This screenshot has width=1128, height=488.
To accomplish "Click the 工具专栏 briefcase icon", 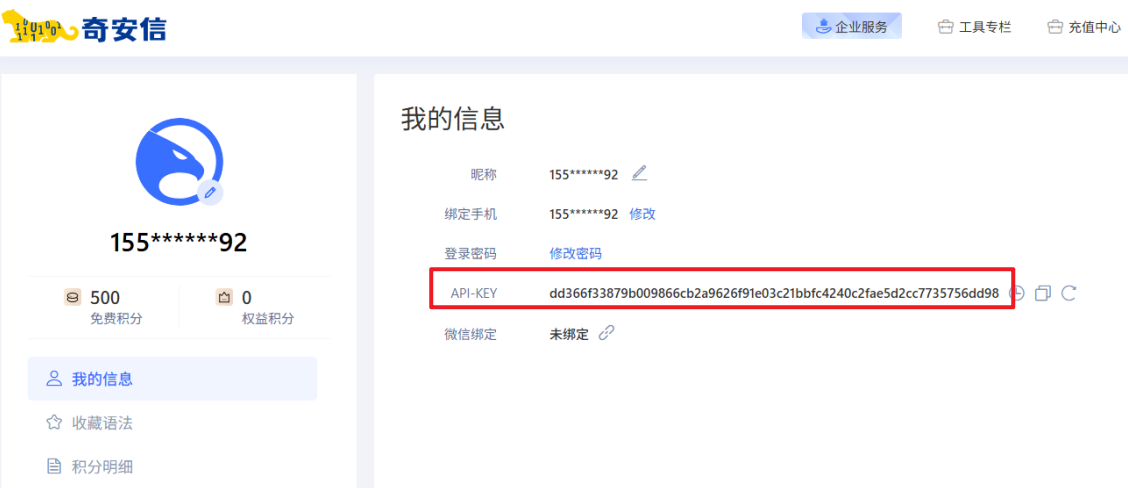I will [x=945, y=27].
